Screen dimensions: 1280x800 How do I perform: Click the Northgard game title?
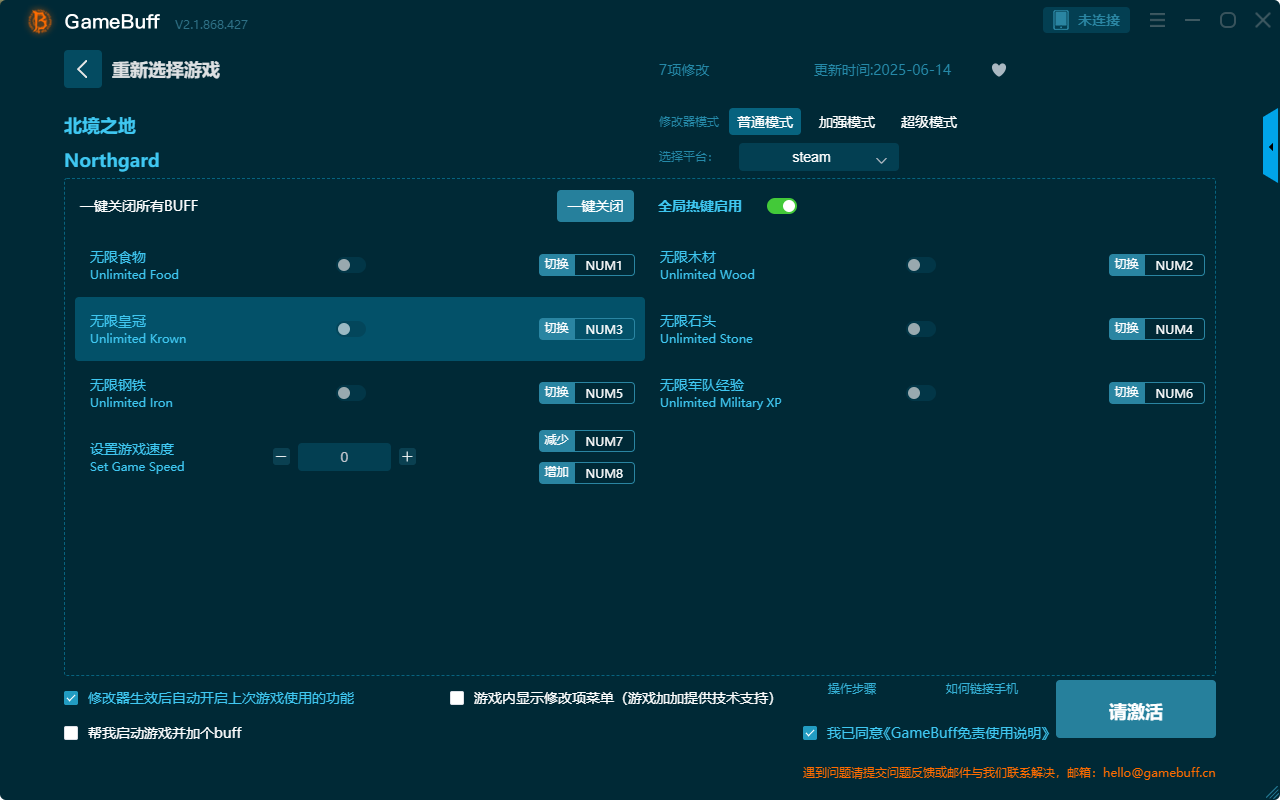pos(112,160)
